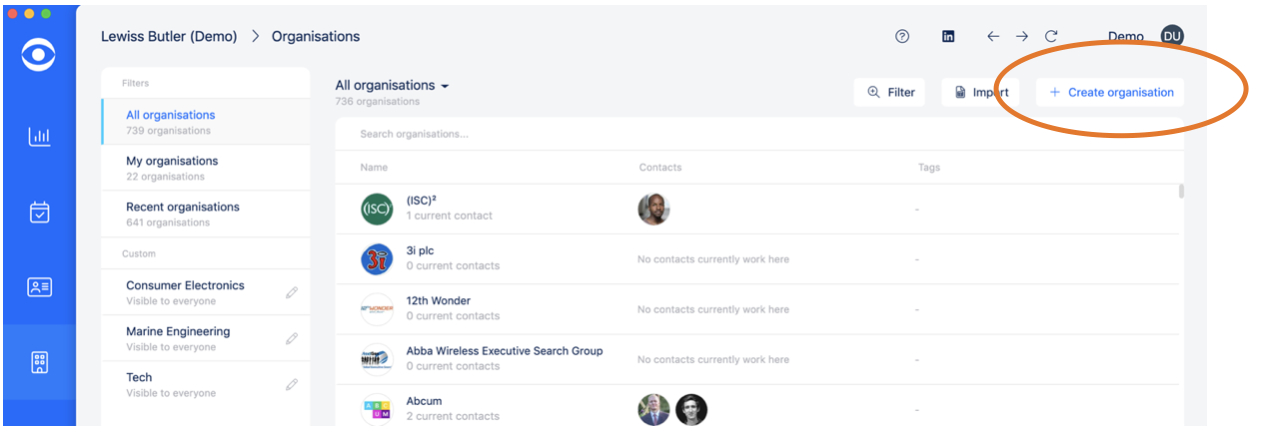Edit the Marine Engineering filter pencil

click(x=291, y=339)
